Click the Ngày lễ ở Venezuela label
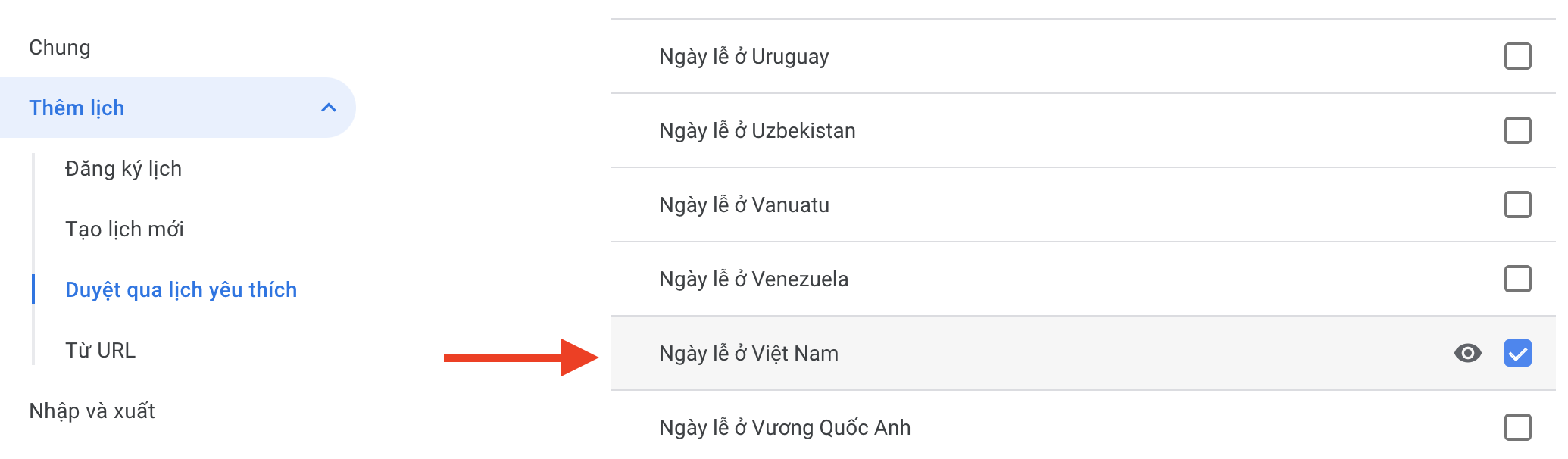 (x=754, y=279)
